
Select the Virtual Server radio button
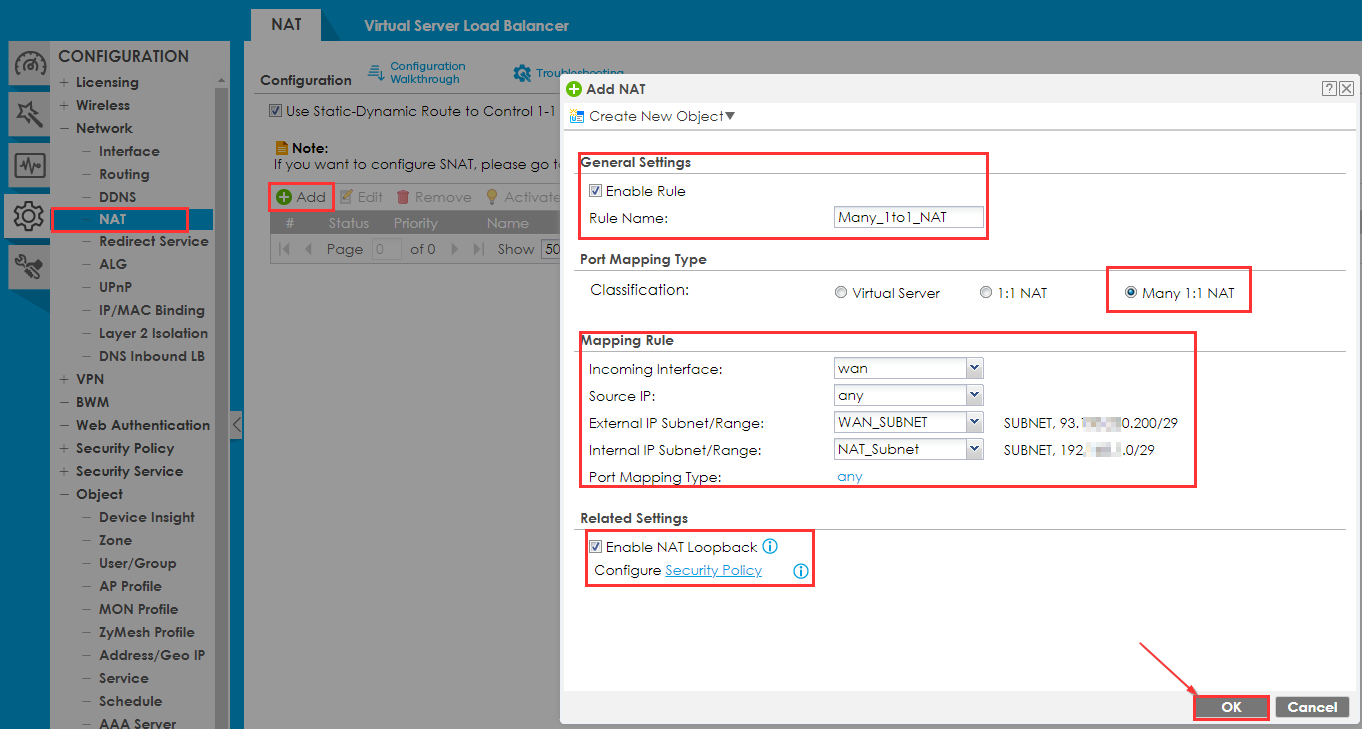tap(840, 293)
